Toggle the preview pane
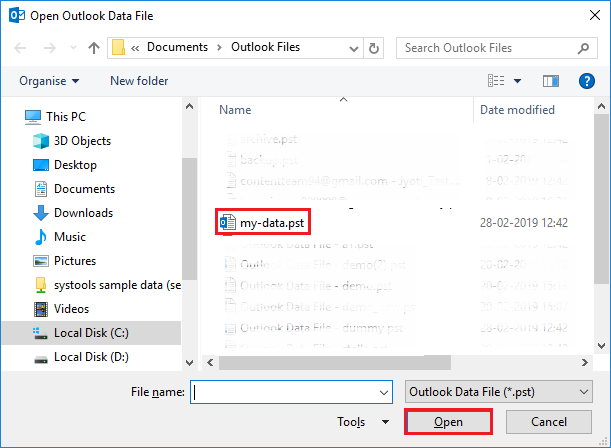The width and height of the screenshot is (611, 448). 551,81
